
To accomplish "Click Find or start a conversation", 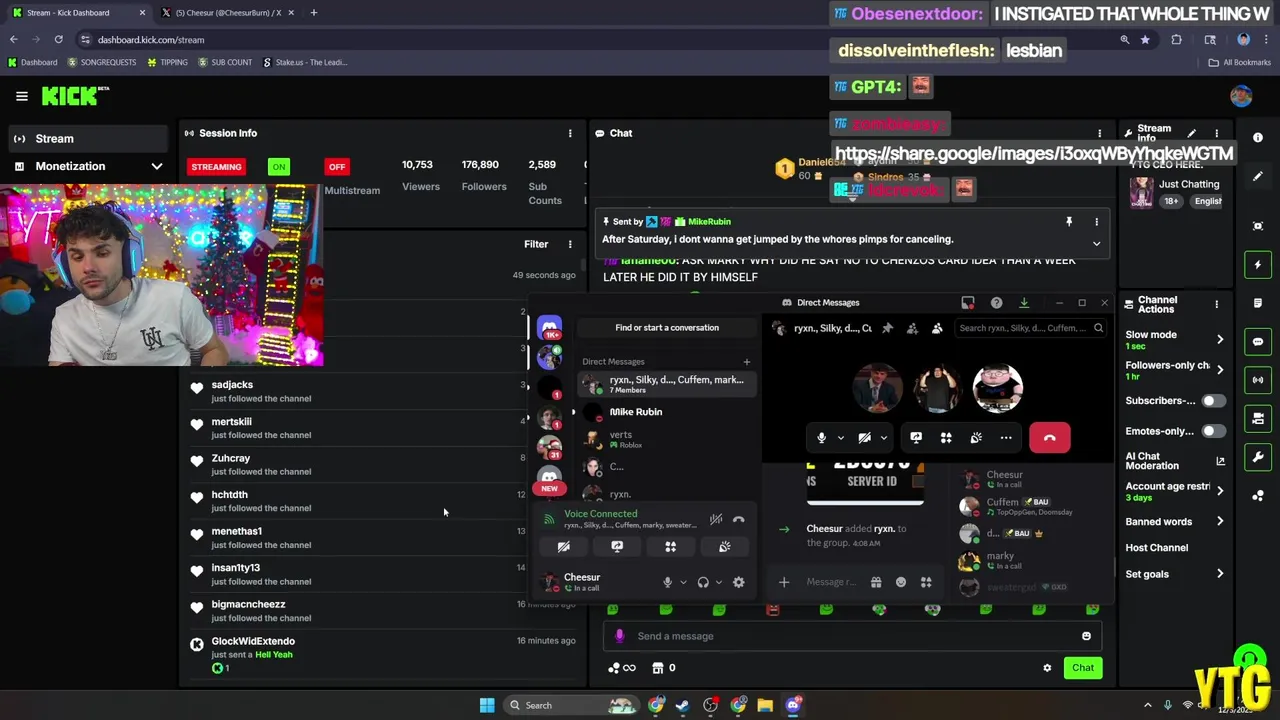I will coord(667,328).
